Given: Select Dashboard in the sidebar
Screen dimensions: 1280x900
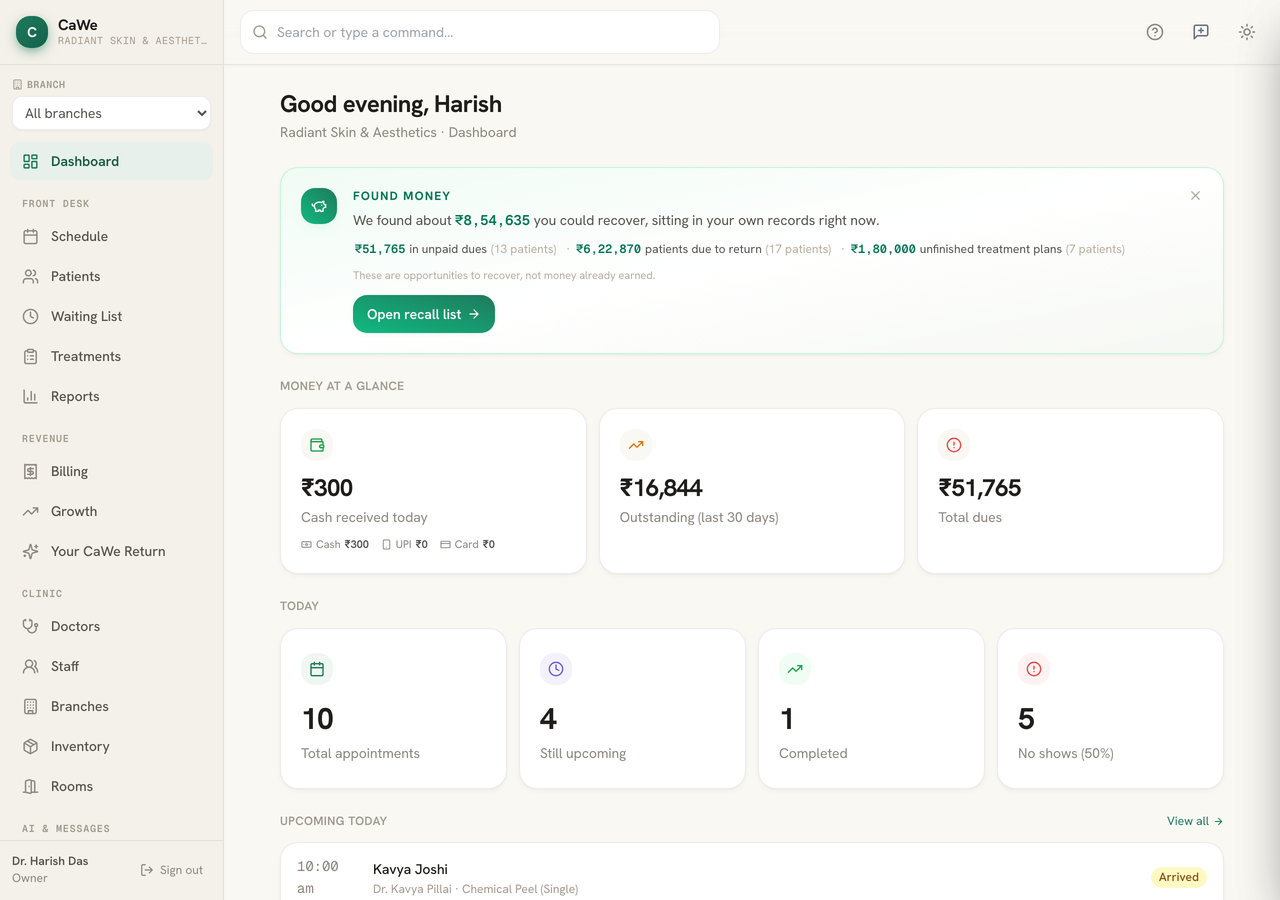Looking at the screenshot, I should click(112, 161).
